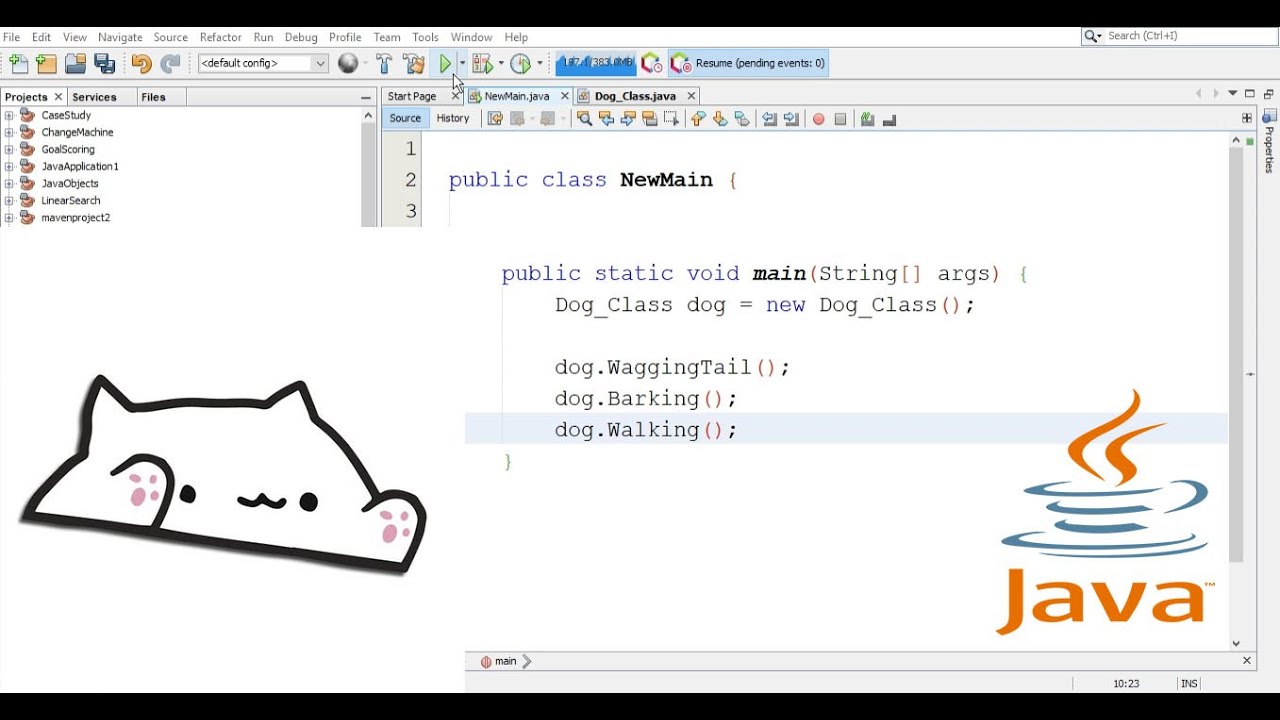Screen dimensions: 1280x720
Task: Click the New Project toolbar icon
Action: (x=46, y=64)
